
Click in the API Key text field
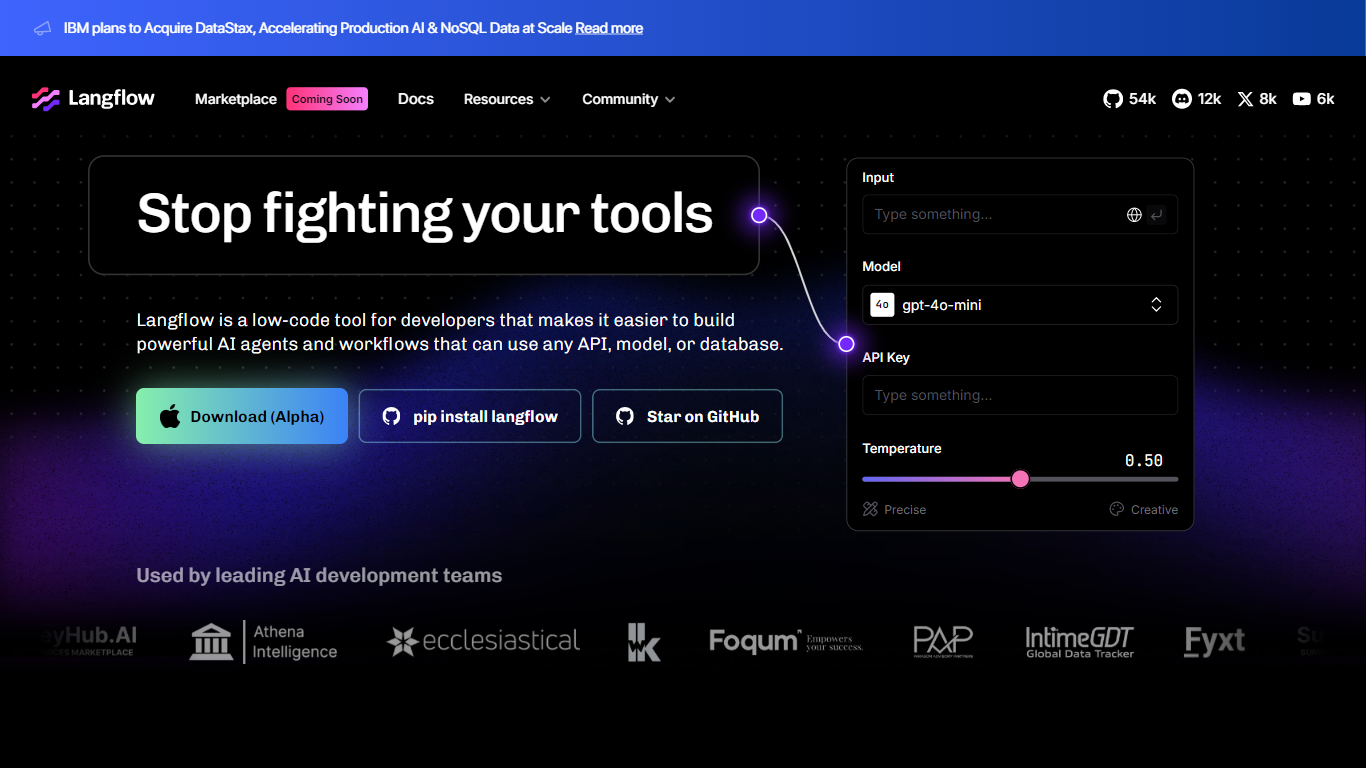(1020, 395)
